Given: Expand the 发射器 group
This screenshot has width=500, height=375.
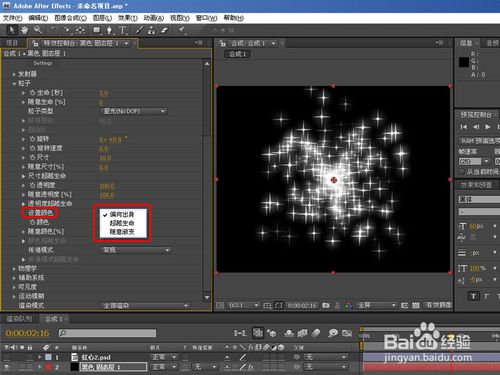Looking at the screenshot, I should (14, 74).
